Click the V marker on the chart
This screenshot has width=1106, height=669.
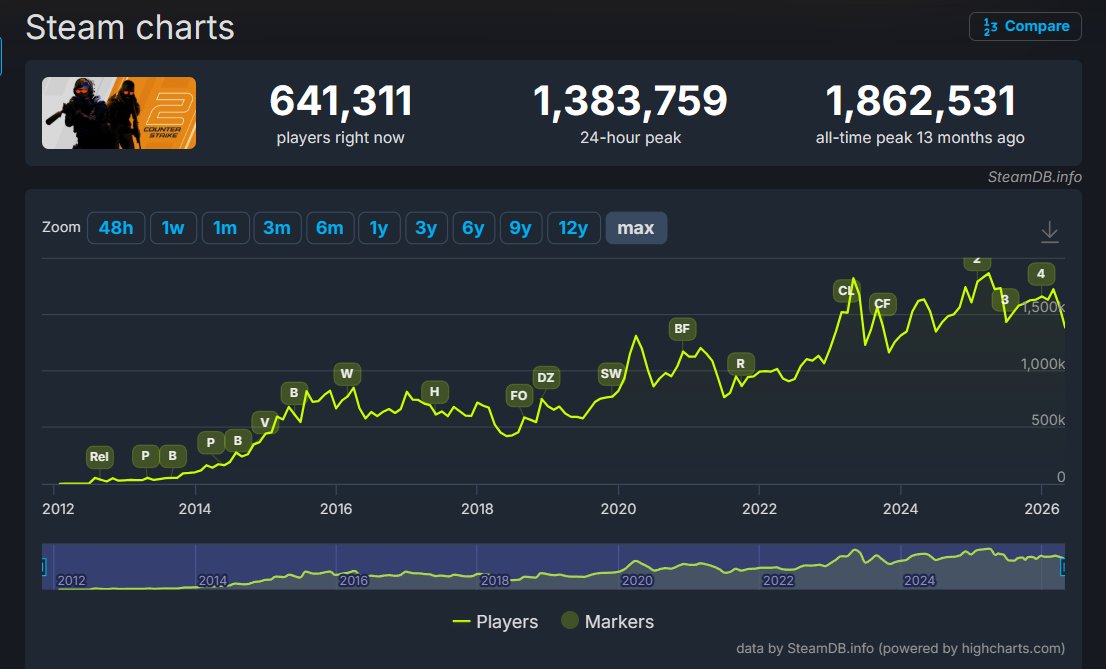(x=265, y=423)
